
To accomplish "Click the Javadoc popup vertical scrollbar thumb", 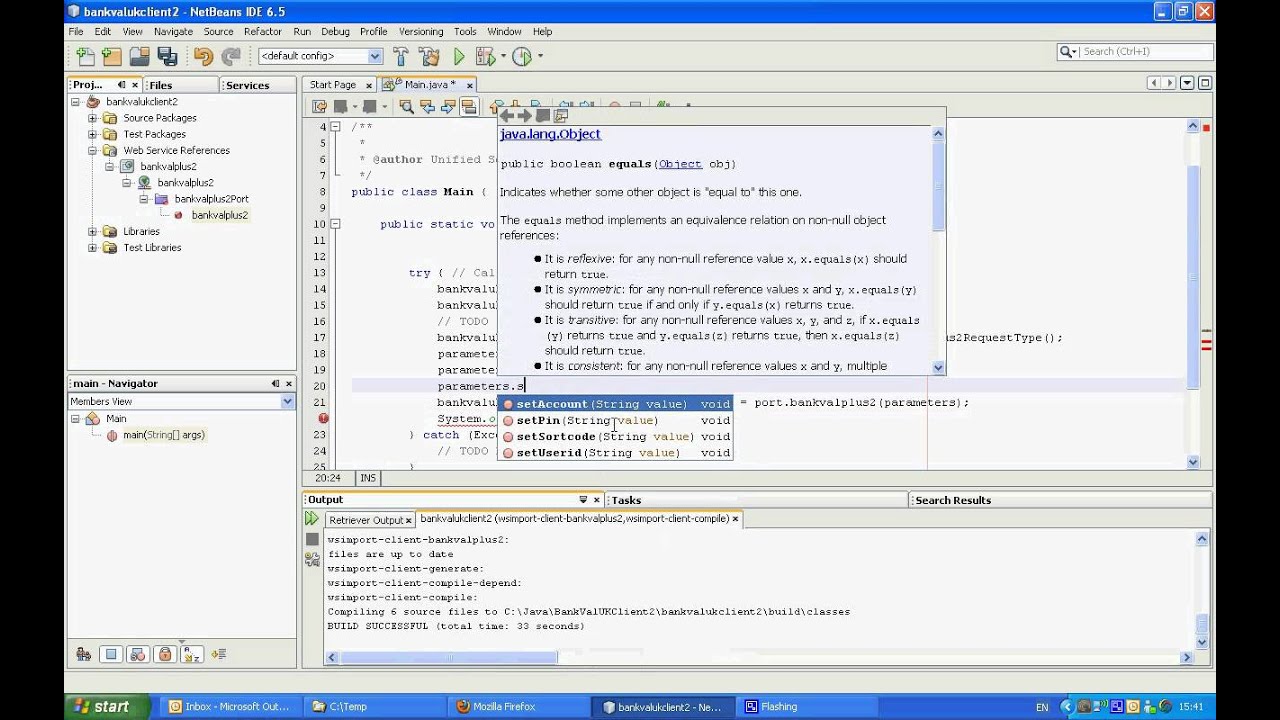I will [938, 186].
